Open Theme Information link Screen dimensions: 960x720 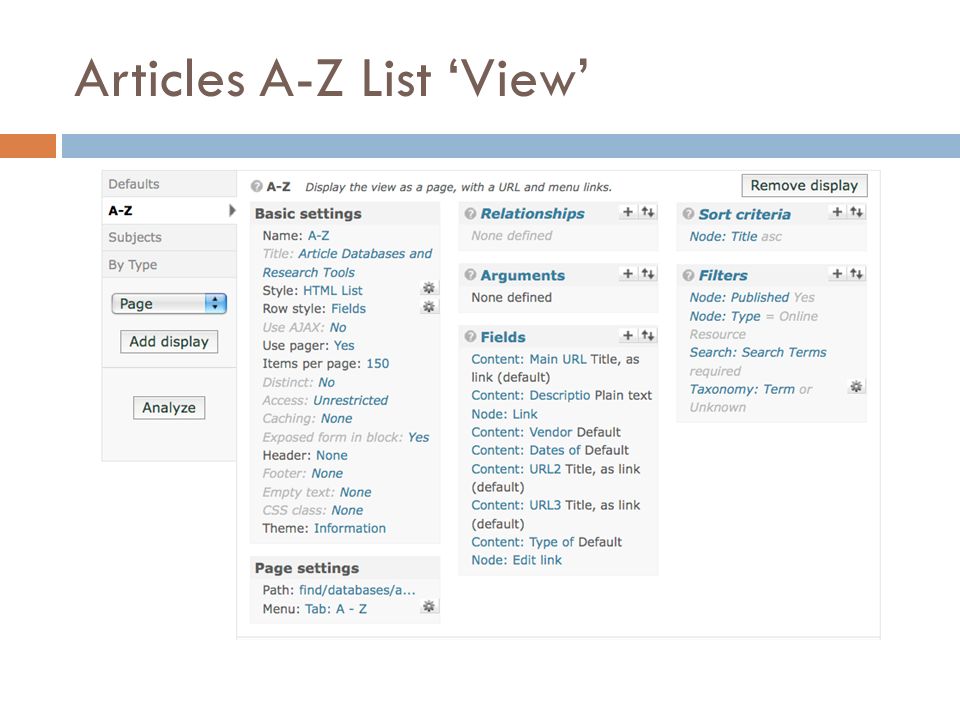pyautogui.click(x=350, y=528)
